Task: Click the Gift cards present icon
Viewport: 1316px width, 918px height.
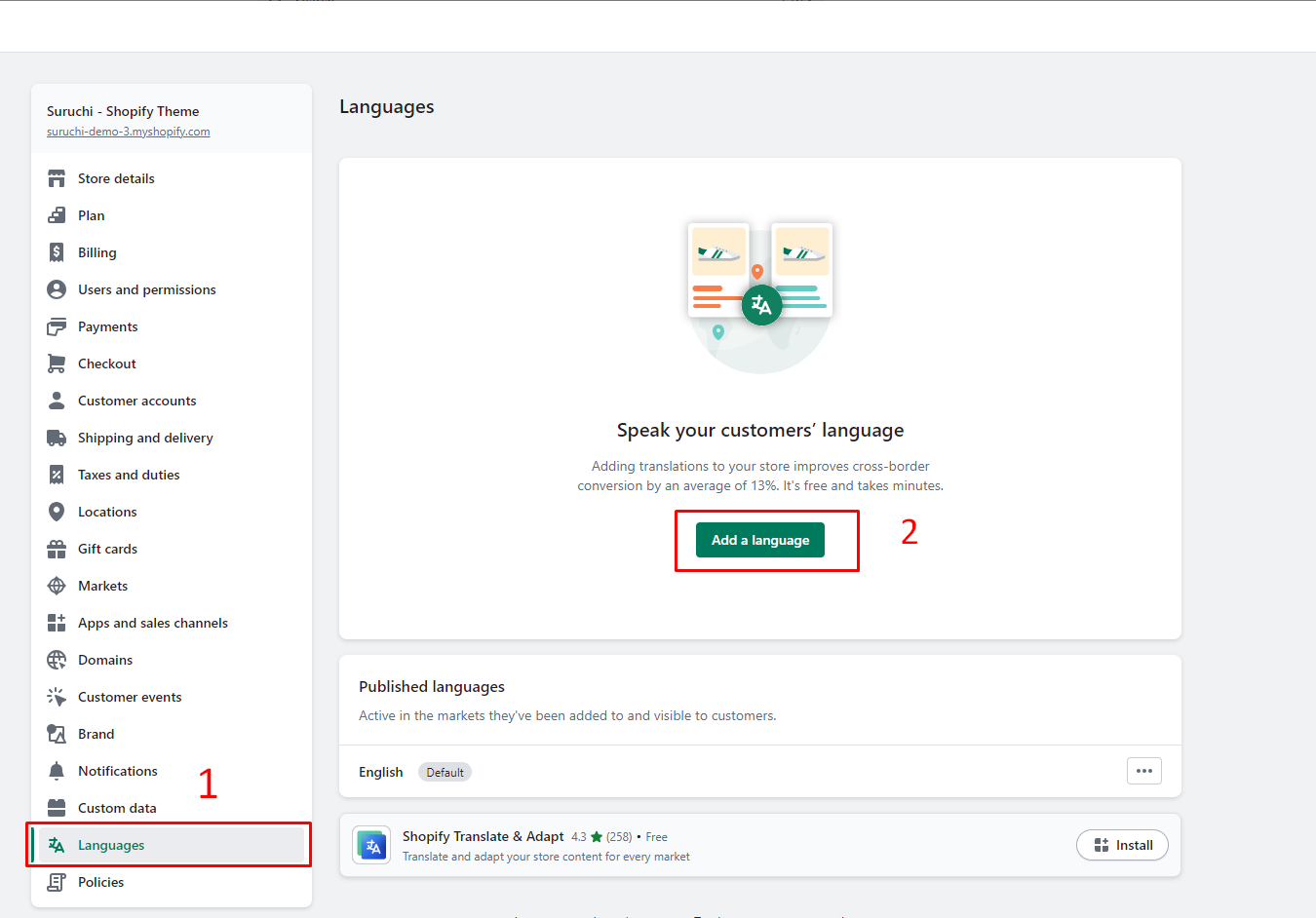Action: [57, 549]
